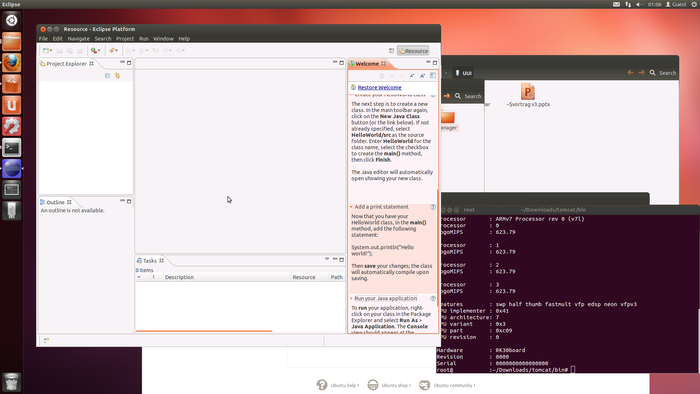Open the Tasks view menu triangle
The height and width of the screenshot is (394, 700).
327,259
